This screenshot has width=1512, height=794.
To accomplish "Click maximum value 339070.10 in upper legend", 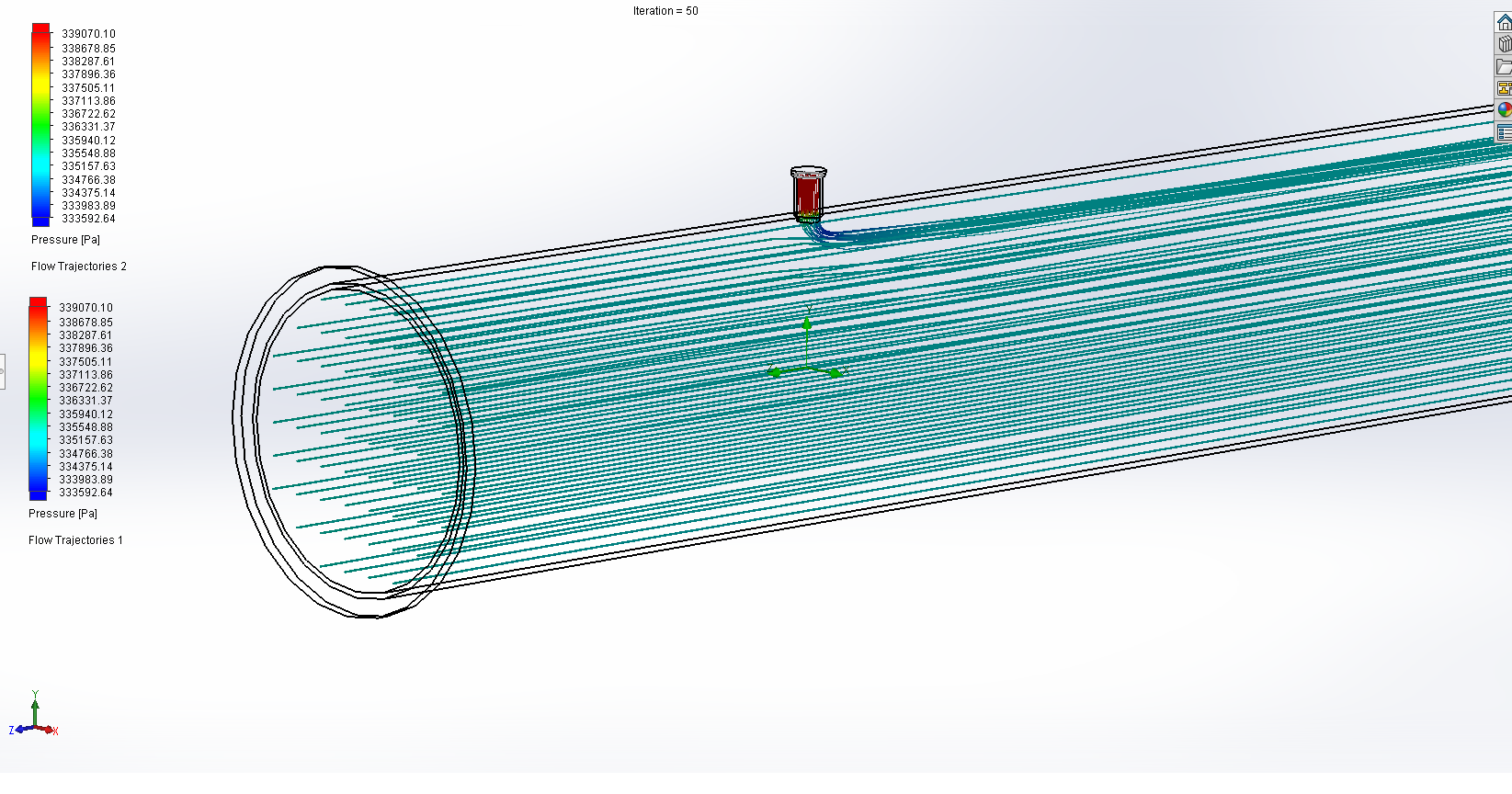I will [88, 34].
